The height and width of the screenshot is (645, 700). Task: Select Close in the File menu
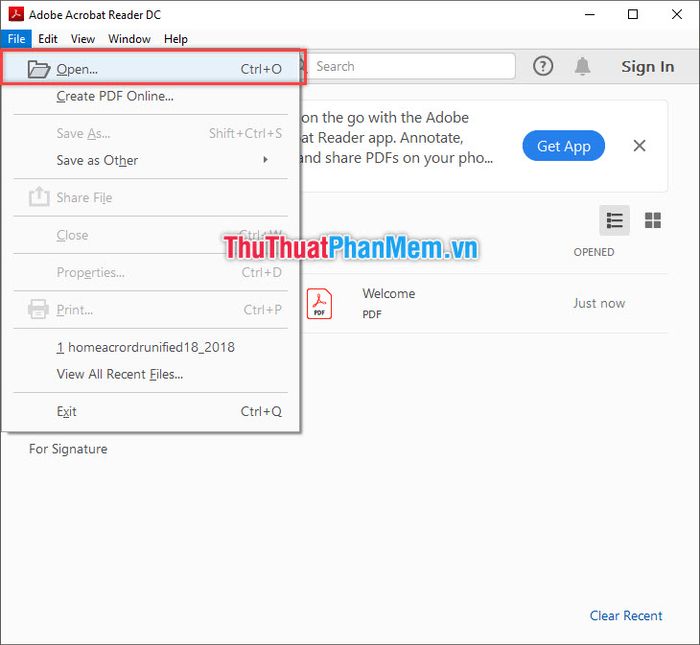point(151,235)
